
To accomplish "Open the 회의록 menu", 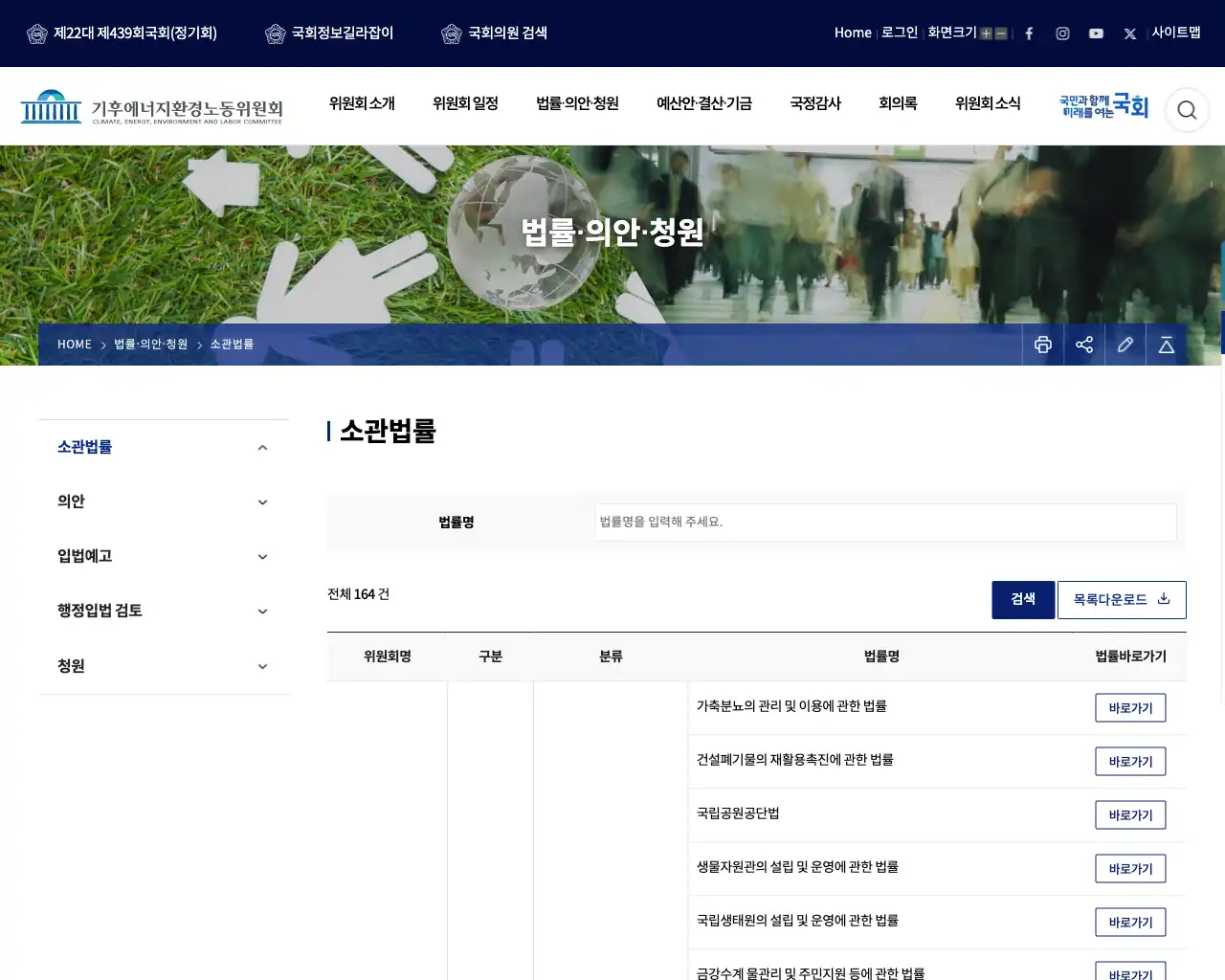I will pos(898,103).
